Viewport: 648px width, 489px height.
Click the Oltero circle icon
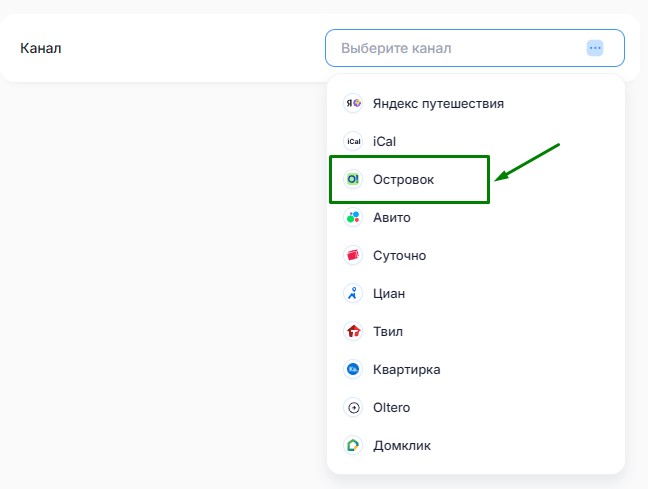coord(352,407)
